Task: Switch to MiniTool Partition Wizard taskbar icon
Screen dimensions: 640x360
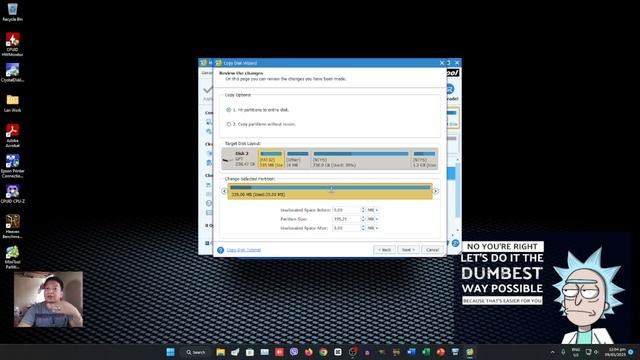Action: click(x=470, y=352)
